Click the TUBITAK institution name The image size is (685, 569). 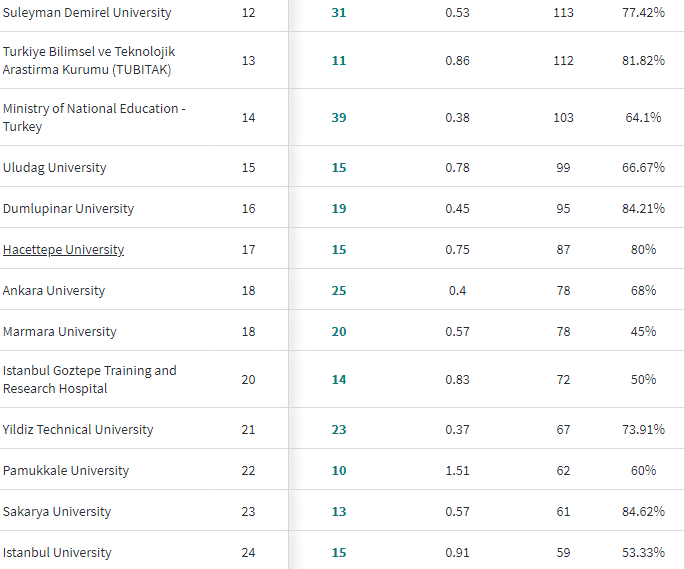coord(88,60)
